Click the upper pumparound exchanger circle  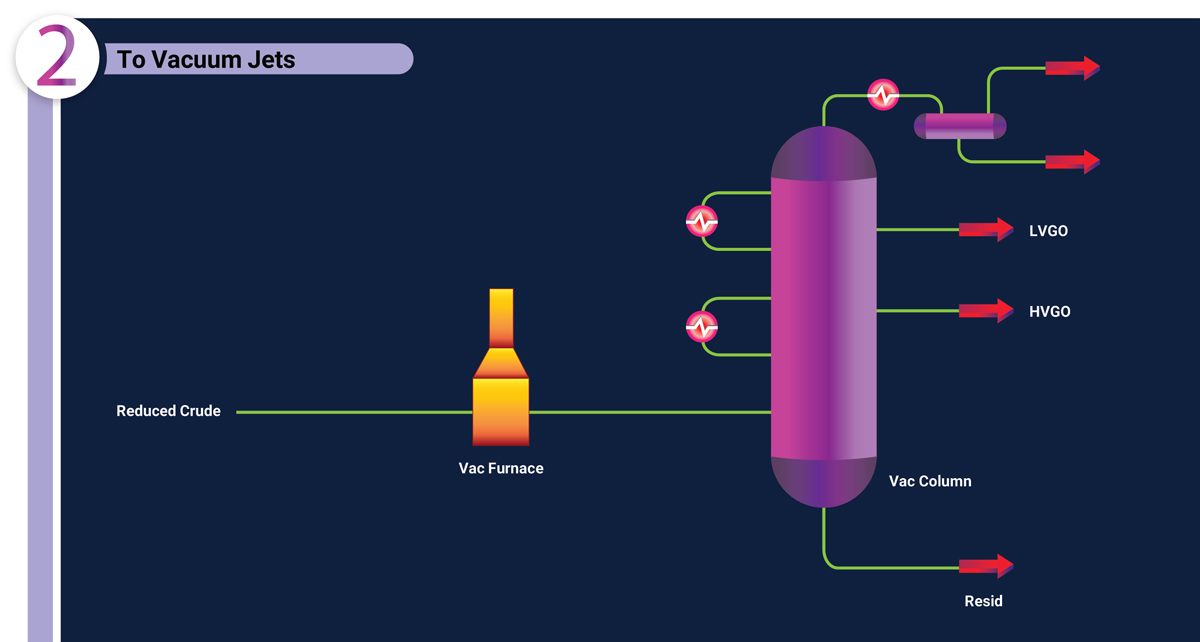point(700,219)
